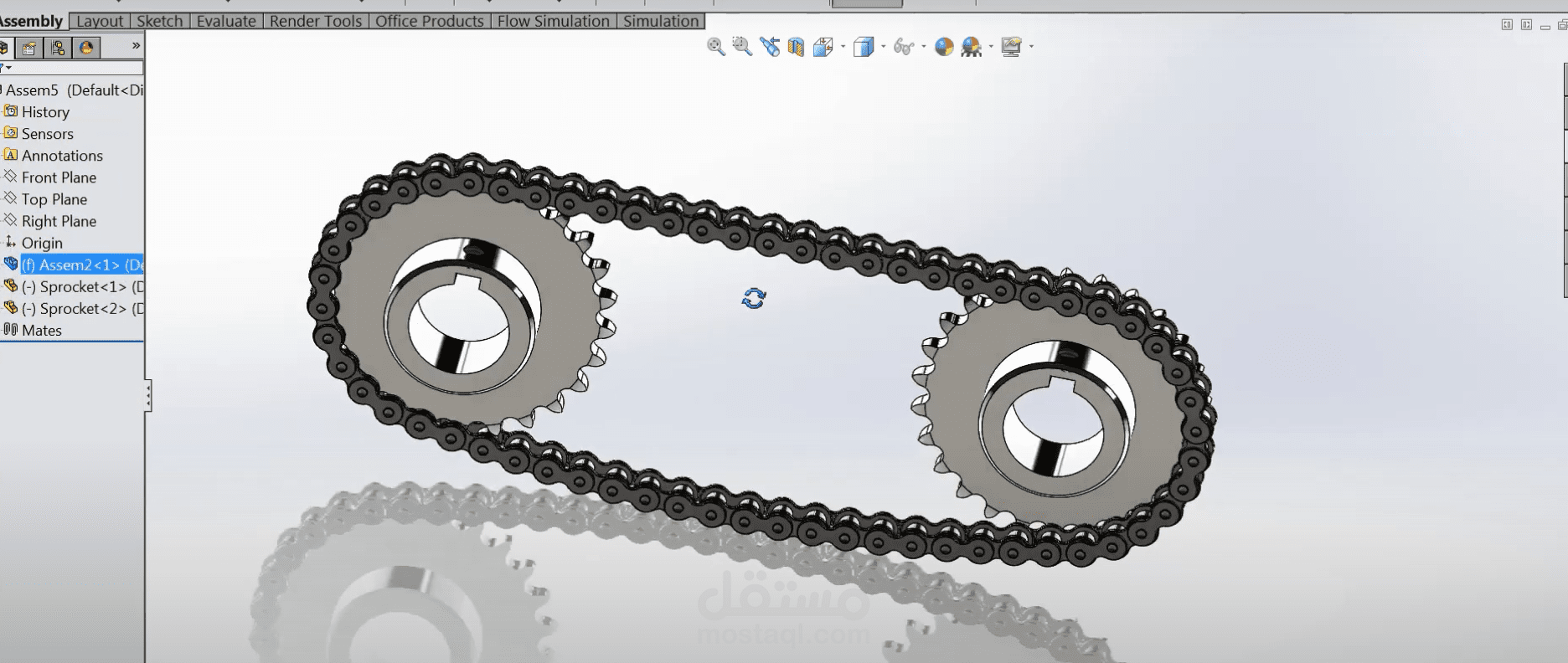Click the Right Plane icon
Screen dimensions: 1568x663
click(x=10, y=219)
